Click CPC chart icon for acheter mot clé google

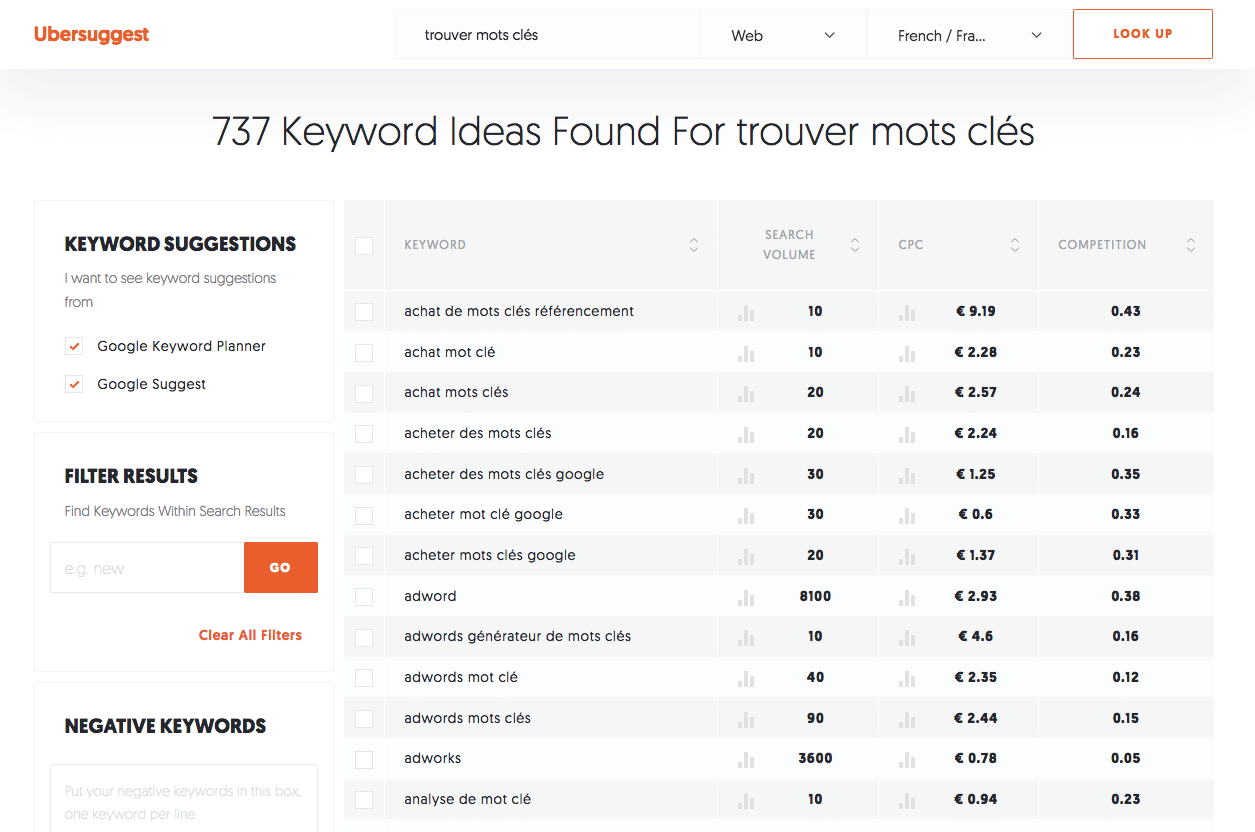[907, 515]
